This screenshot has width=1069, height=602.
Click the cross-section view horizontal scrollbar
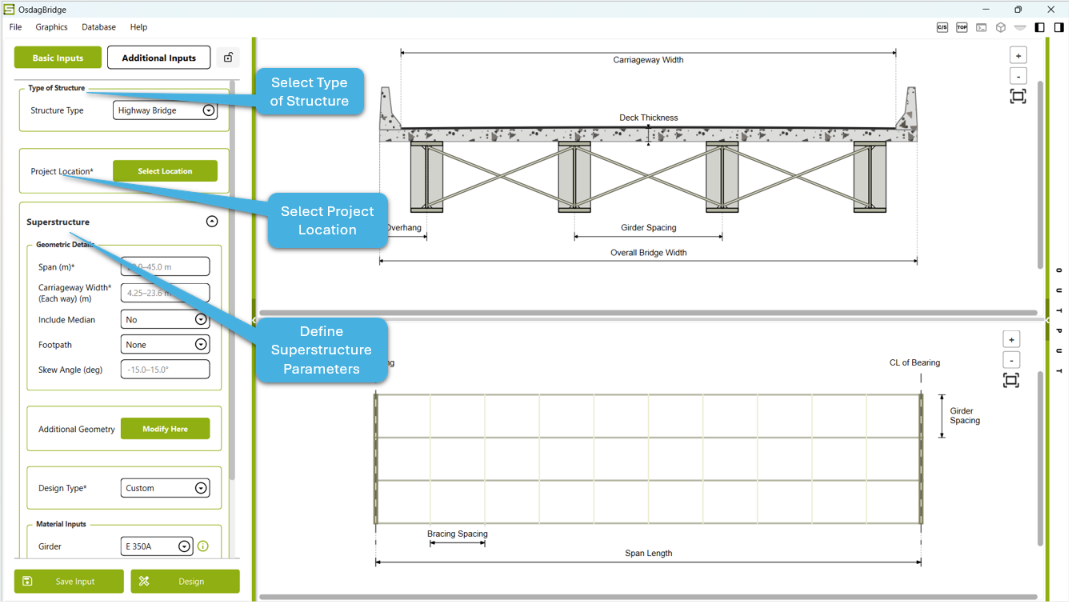coord(648,313)
